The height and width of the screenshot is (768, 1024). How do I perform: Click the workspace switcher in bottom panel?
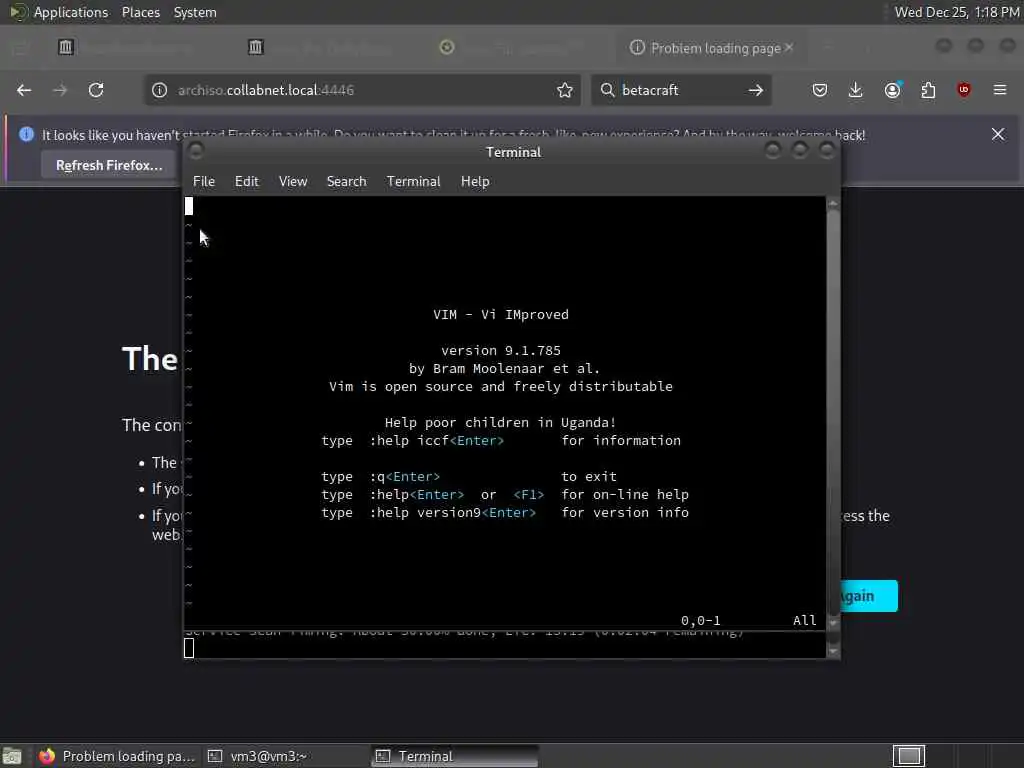coord(909,756)
